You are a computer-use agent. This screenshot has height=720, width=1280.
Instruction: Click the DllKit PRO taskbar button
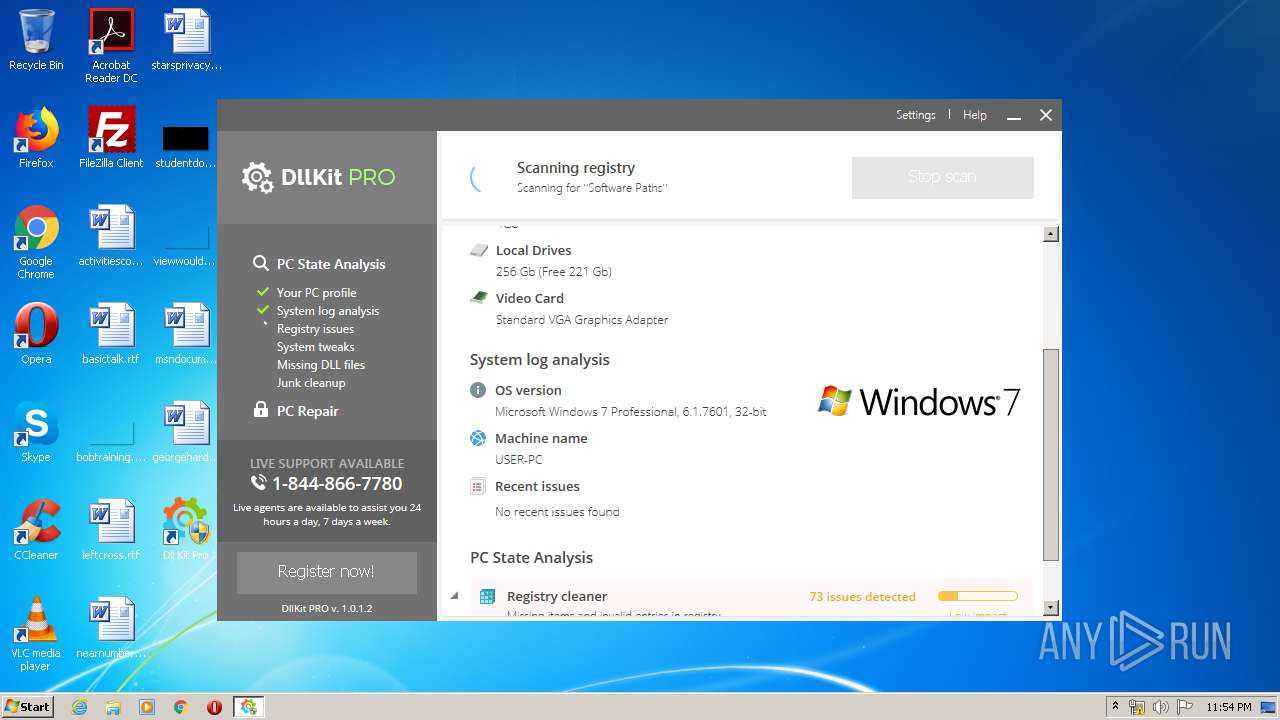[248, 707]
